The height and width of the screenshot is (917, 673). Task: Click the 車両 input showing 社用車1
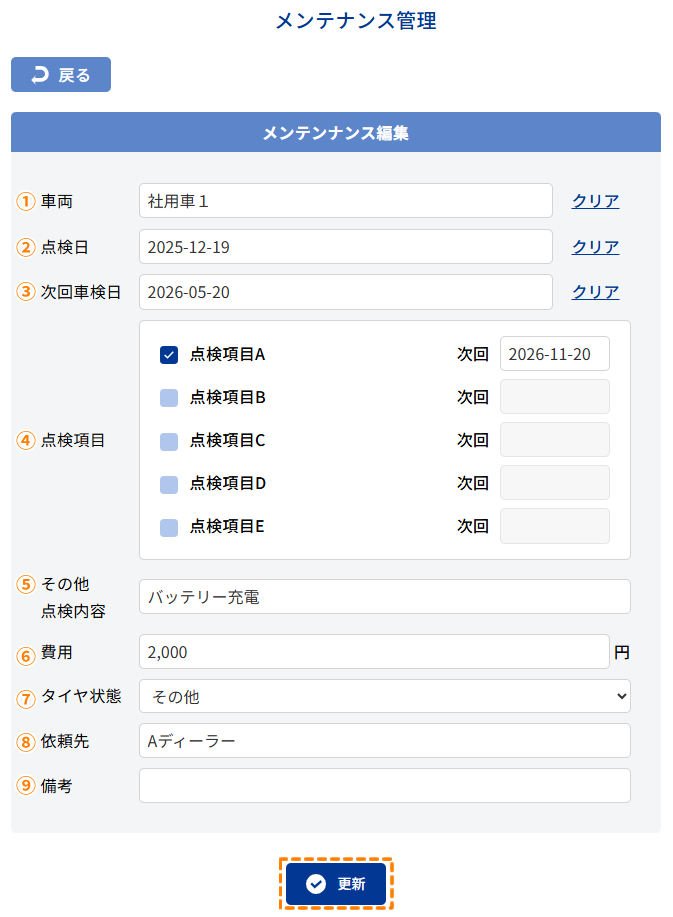pos(345,201)
